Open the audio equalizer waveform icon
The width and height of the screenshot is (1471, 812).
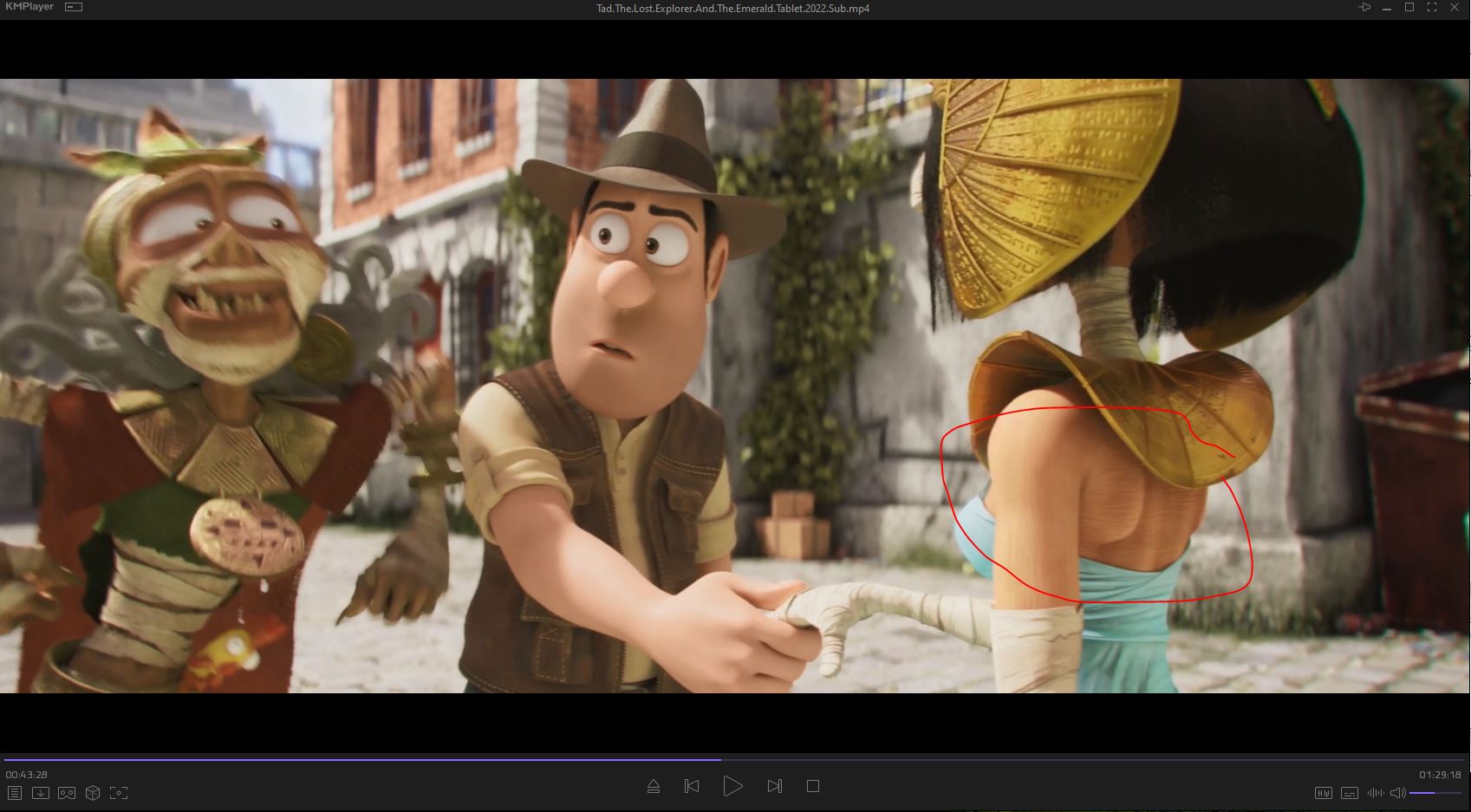[x=1375, y=793]
